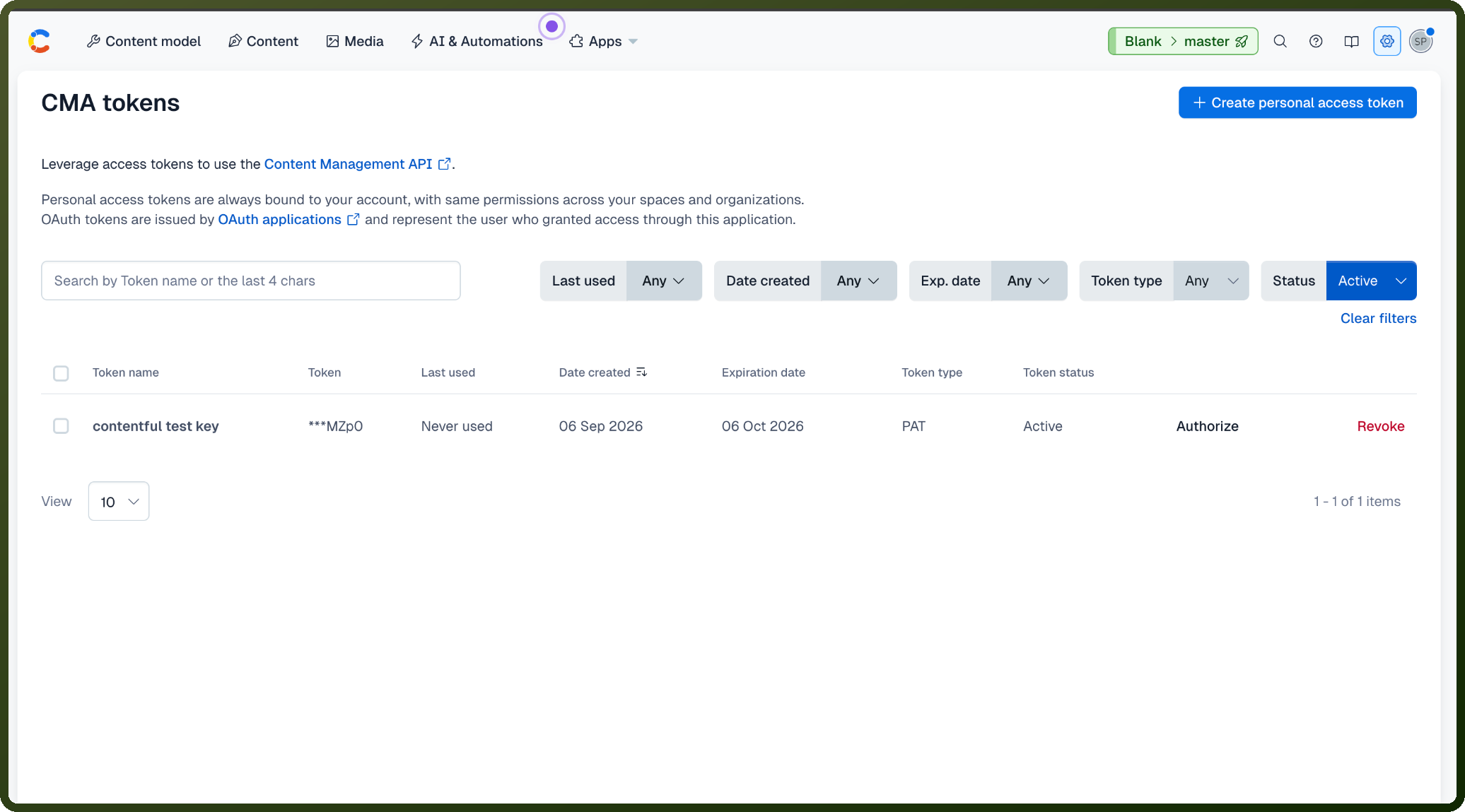Toggle the select-all tokens checkbox
Viewport: 1465px width, 812px height.
61,373
